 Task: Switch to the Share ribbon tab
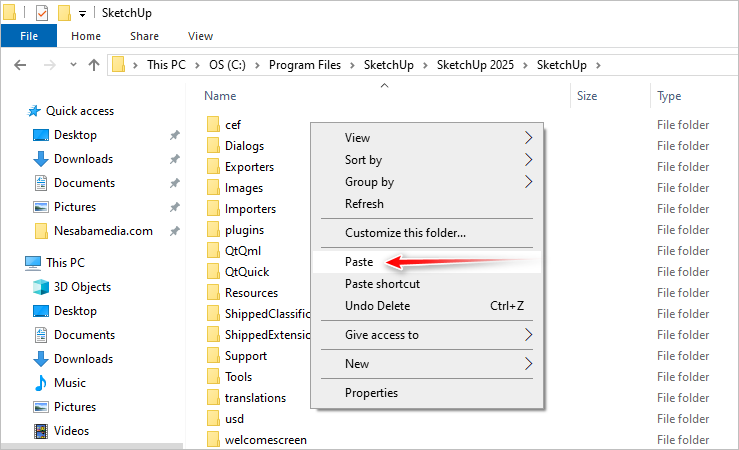144,36
